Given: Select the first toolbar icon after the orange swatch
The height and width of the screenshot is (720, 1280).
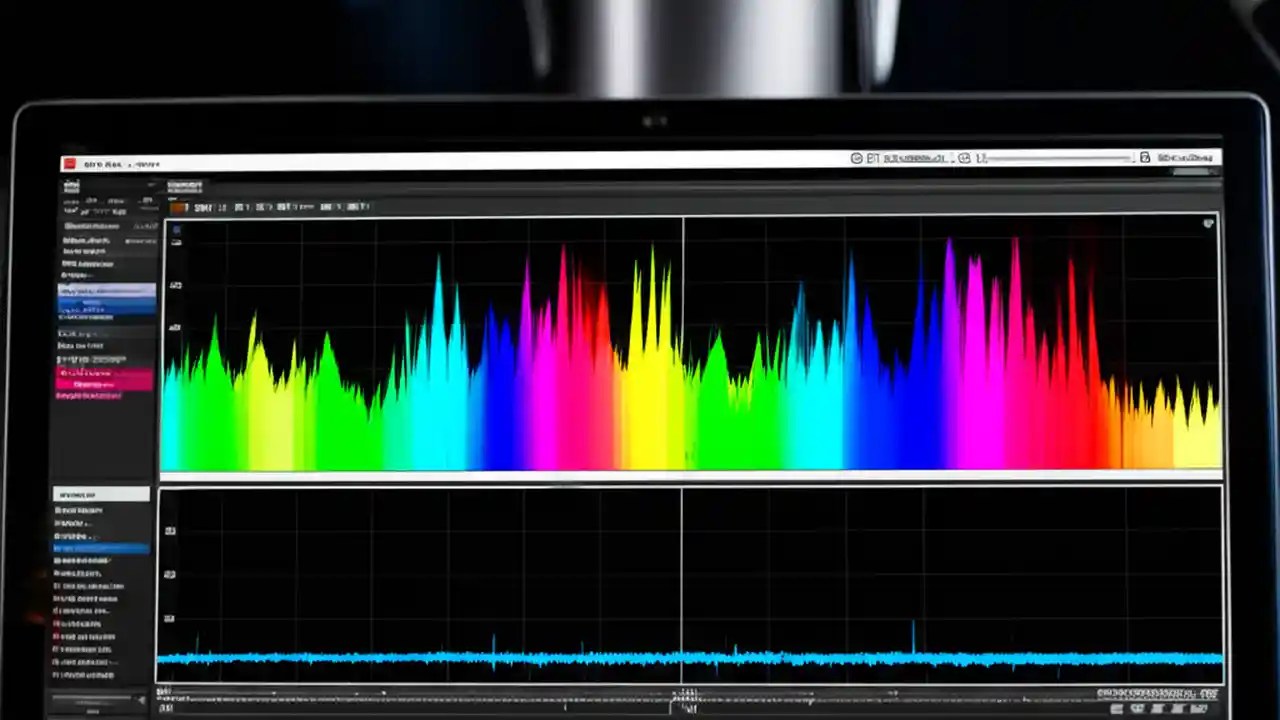Looking at the screenshot, I should pos(203,207).
